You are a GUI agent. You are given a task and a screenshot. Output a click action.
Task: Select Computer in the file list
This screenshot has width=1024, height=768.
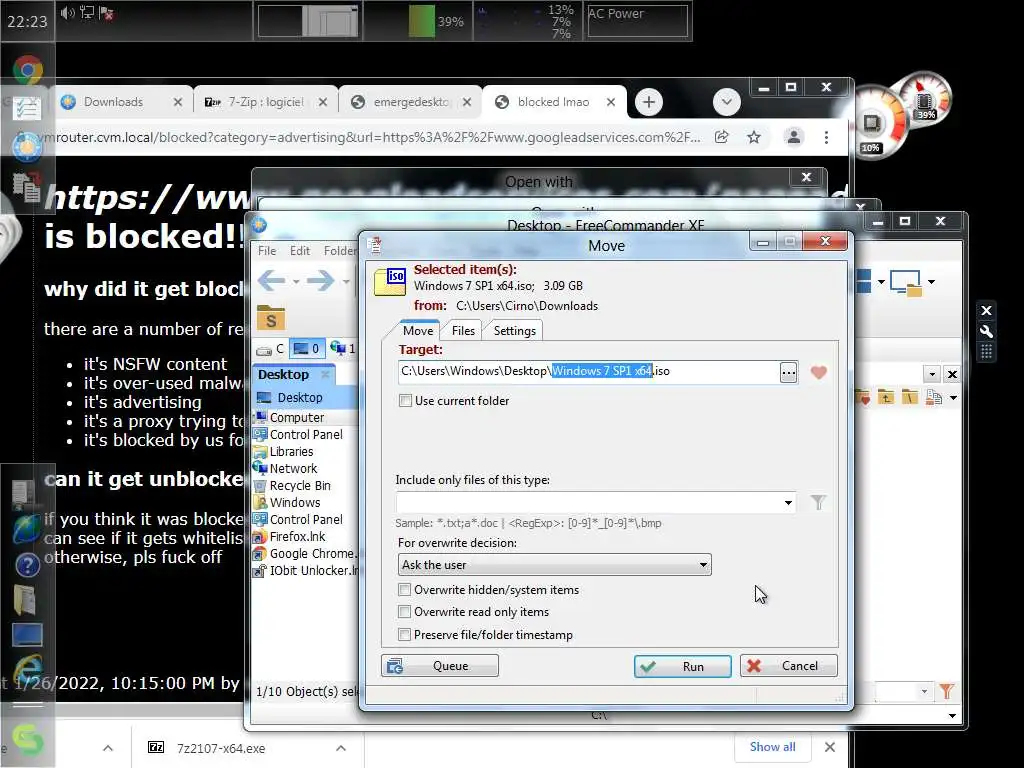pos(296,417)
